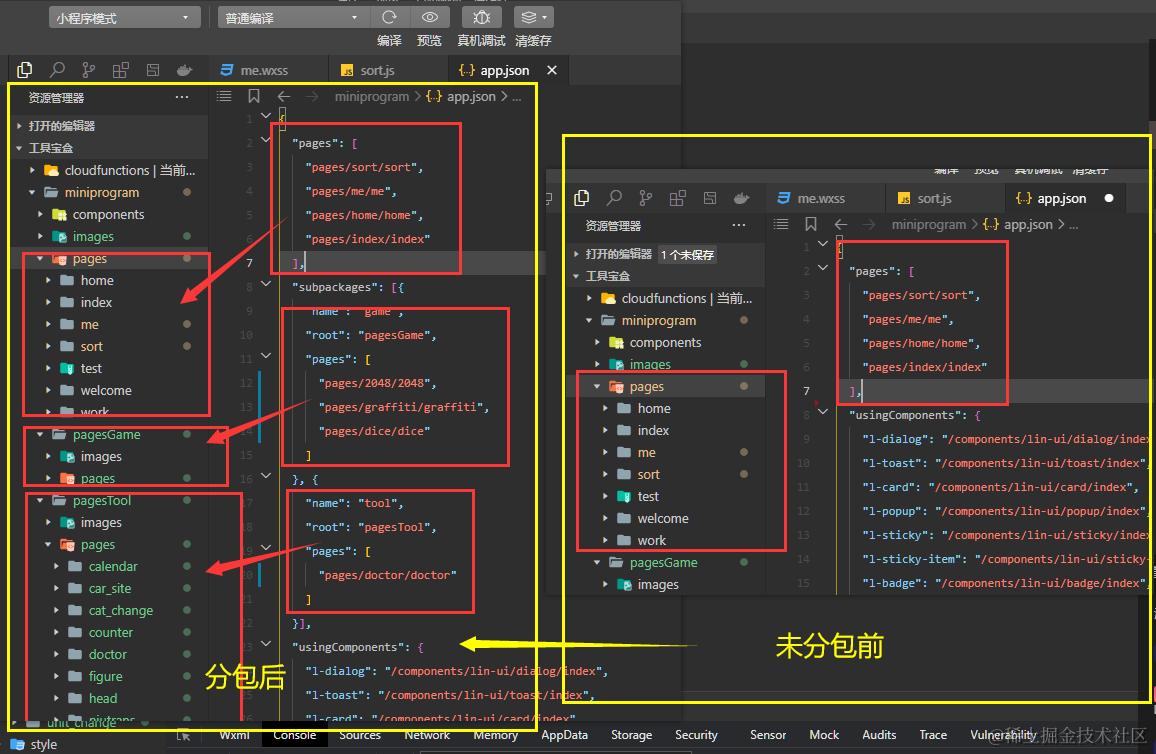Screen dimensions: 1156x754
Task: Click the back arrow in left editor breadcrumb
Action: click(x=284, y=97)
